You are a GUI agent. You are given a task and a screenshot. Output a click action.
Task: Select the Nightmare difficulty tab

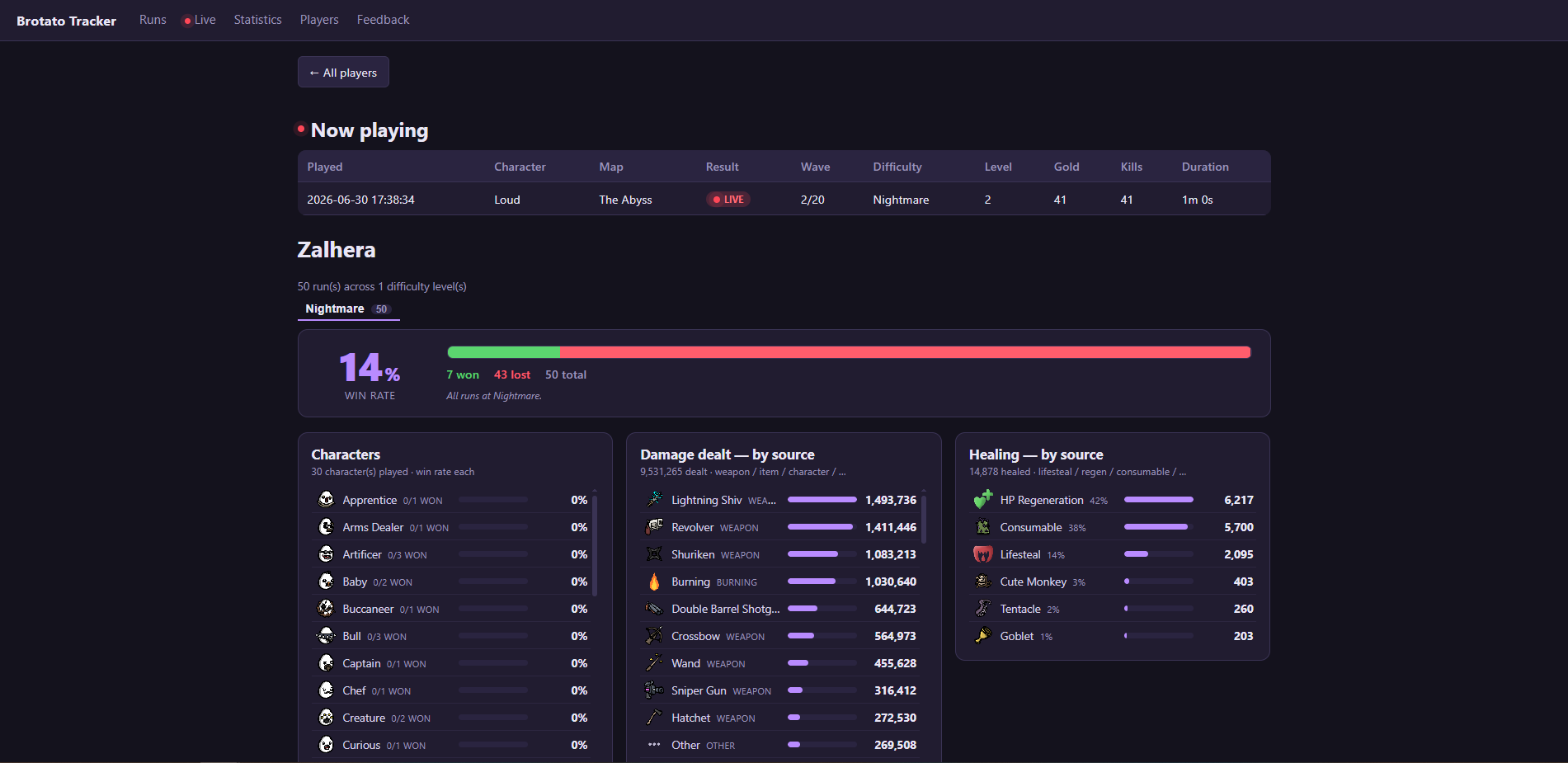[x=348, y=308]
